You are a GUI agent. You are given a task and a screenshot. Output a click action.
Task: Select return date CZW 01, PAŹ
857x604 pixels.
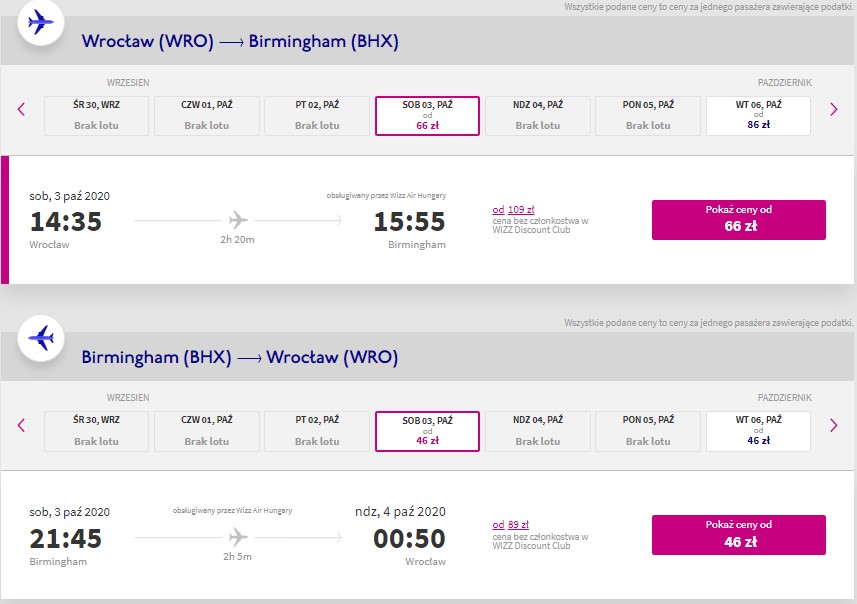pyautogui.click(x=207, y=431)
